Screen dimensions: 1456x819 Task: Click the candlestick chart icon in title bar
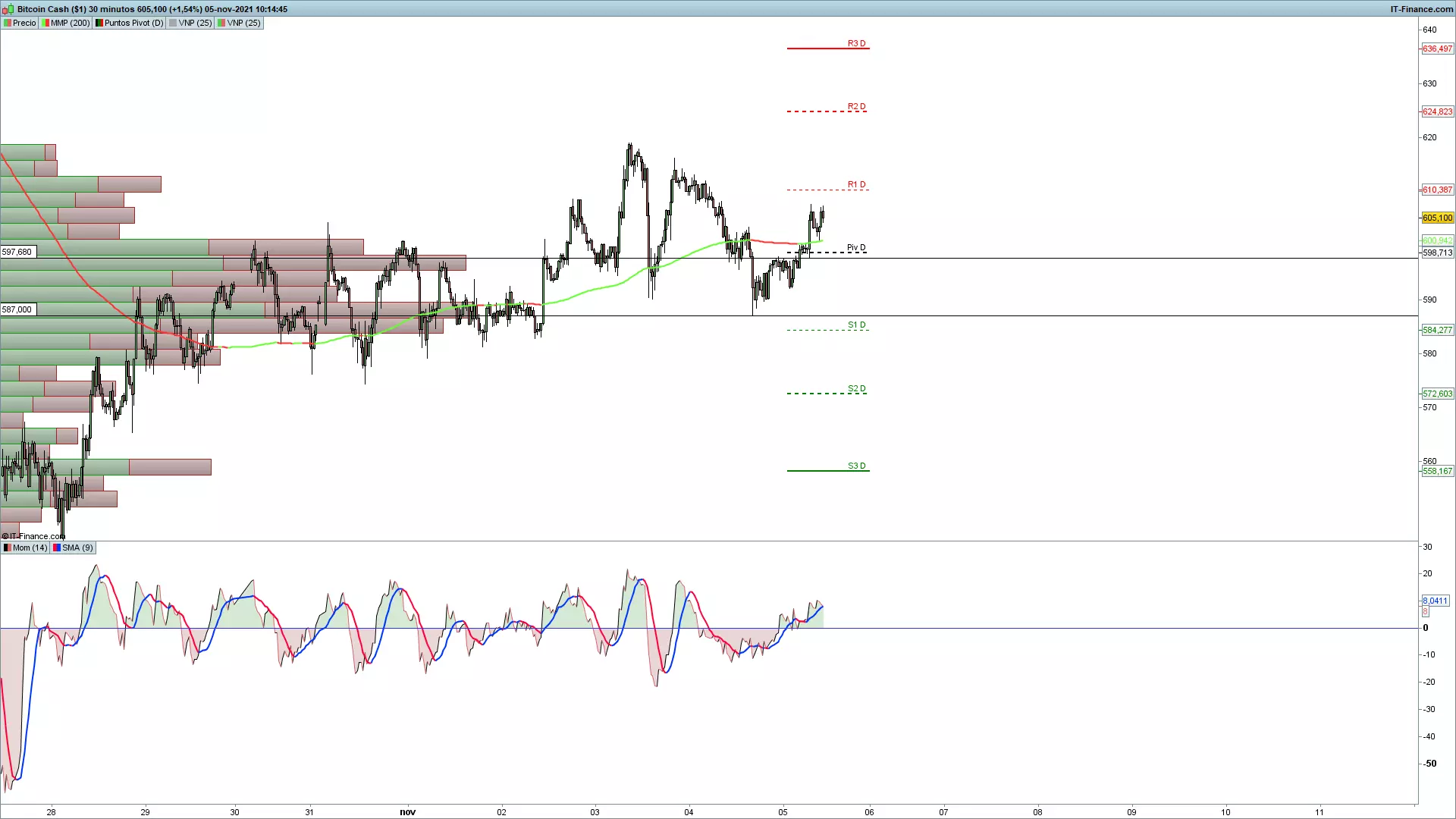pos(8,9)
